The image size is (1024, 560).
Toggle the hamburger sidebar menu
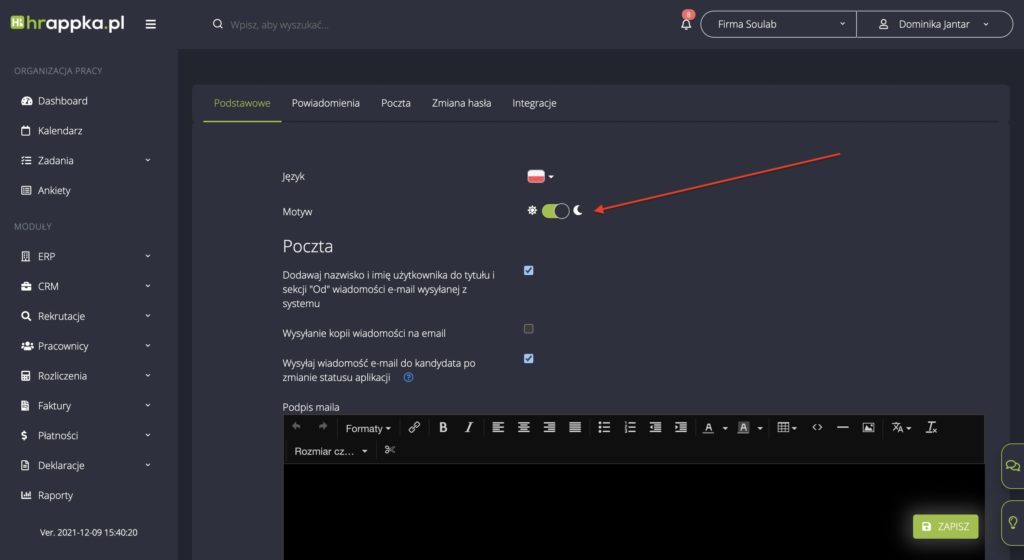point(151,24)
